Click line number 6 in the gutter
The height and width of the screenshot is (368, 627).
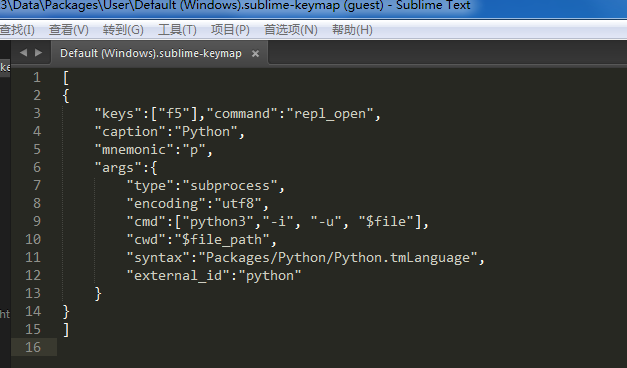(x=37, y=167)
